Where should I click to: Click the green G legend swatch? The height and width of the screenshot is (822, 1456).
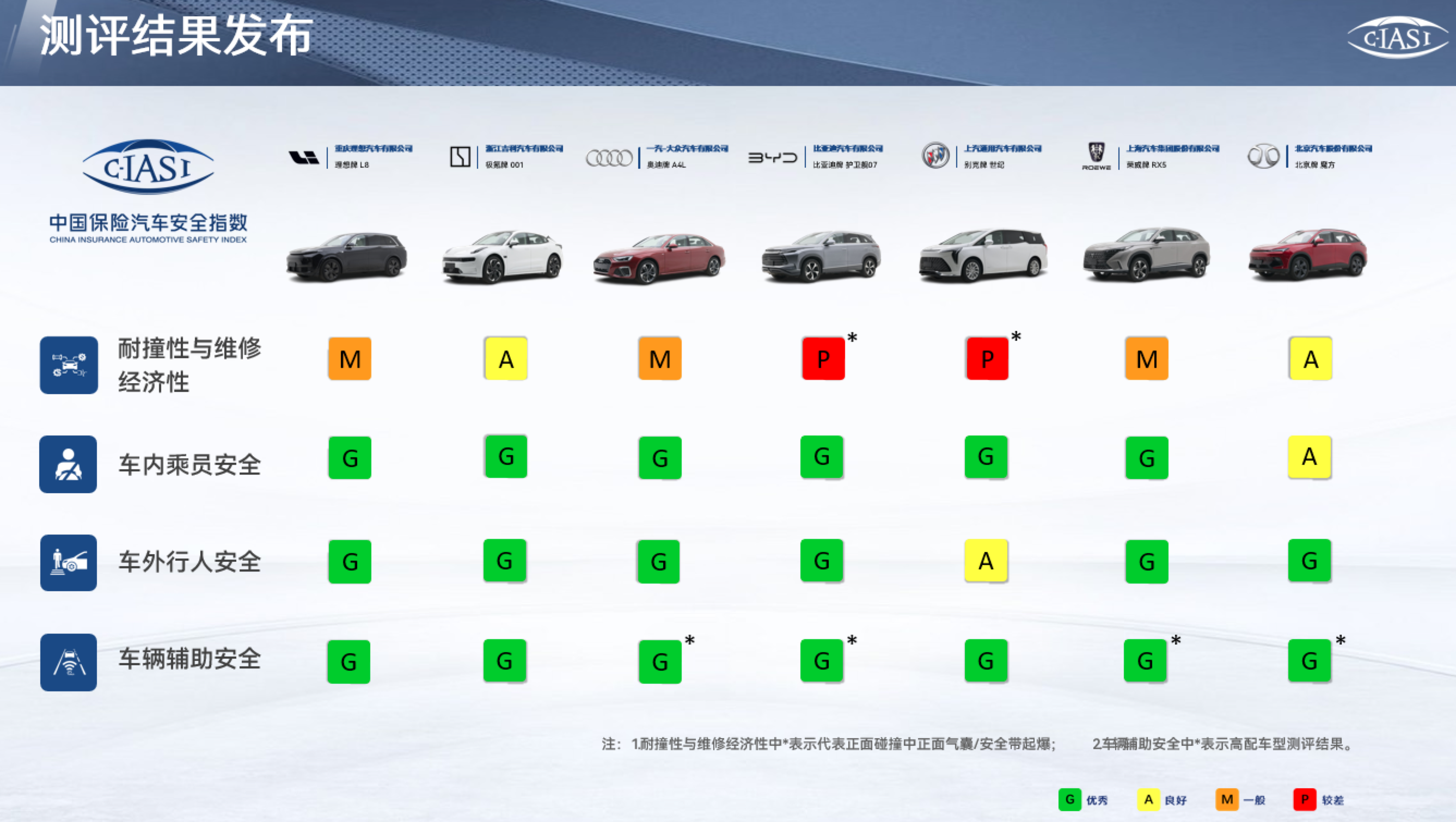[1069, 799]
